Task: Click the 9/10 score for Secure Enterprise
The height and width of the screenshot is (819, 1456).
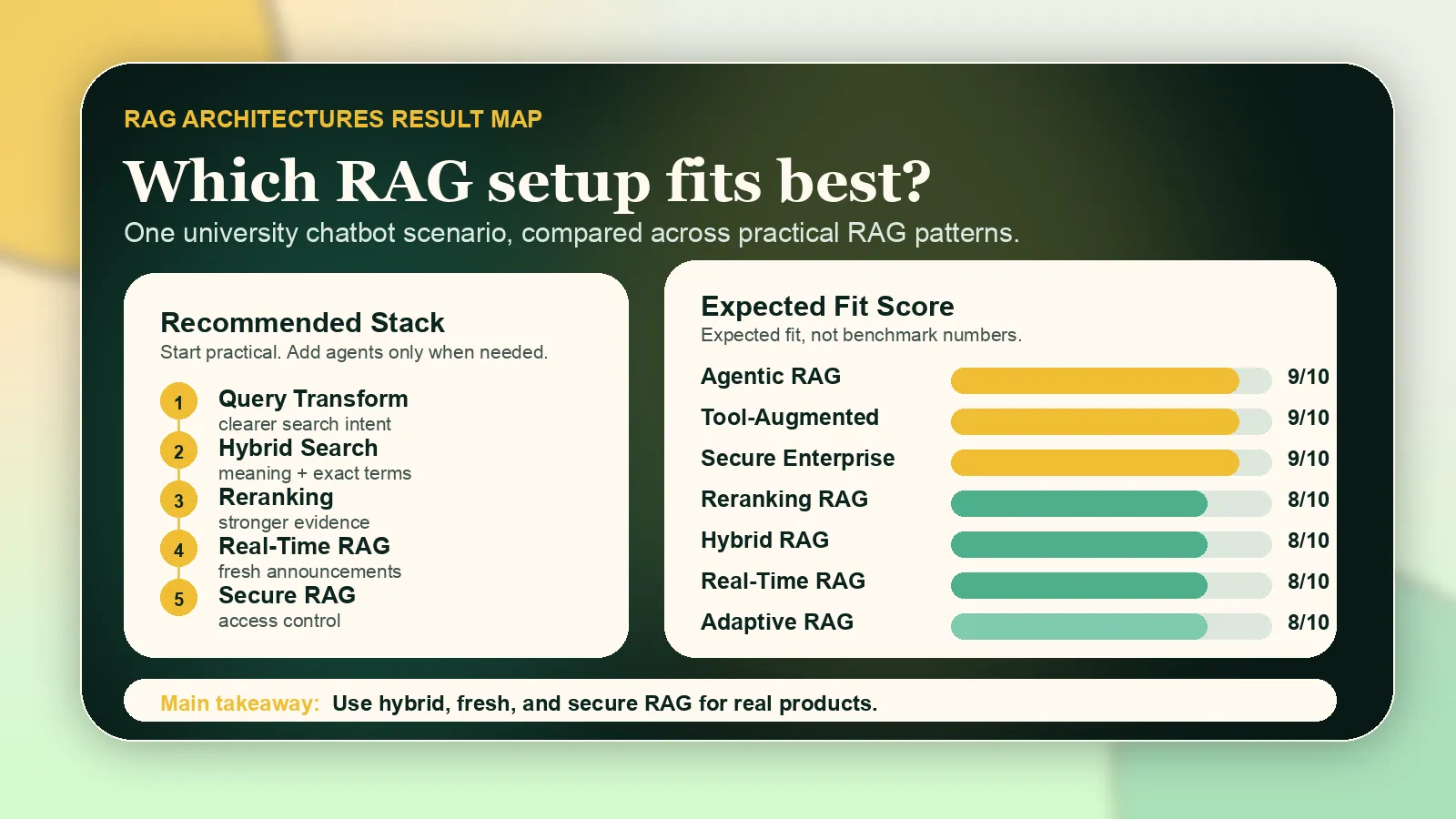Action: coord(1309,459)
